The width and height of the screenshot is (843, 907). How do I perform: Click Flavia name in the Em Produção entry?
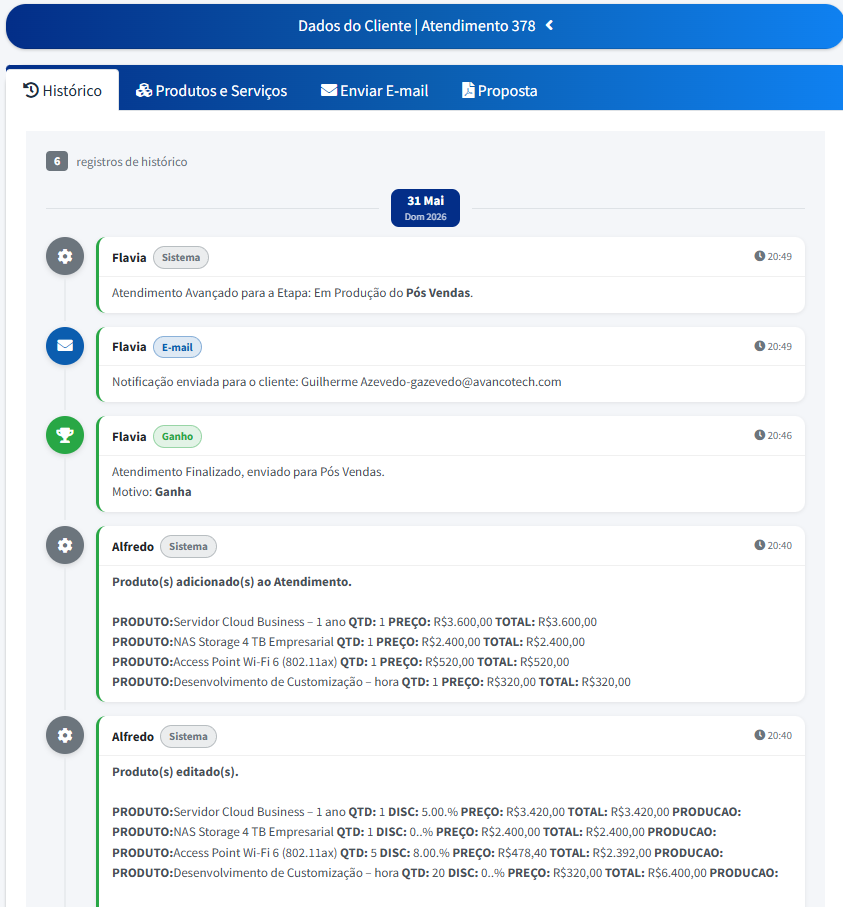click(x=129, y=258)
